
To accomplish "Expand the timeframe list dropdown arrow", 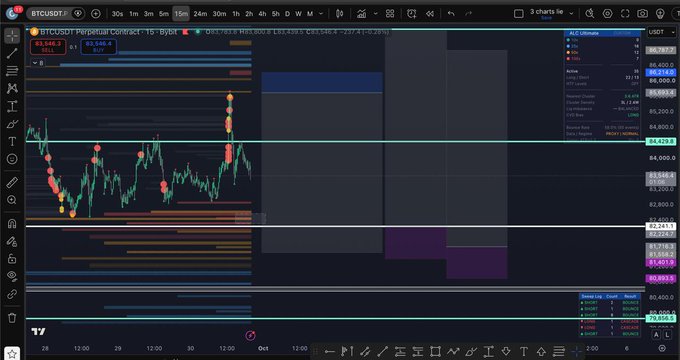I will tap(321, 14).
